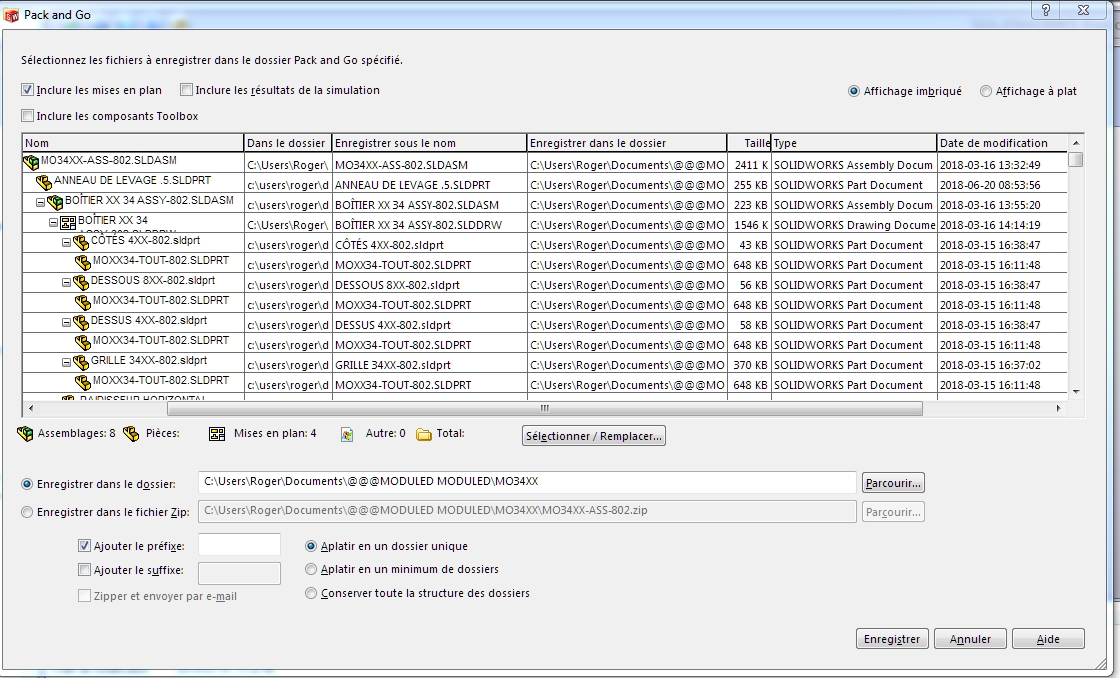Click the Pièces count icon below the table
The height and width of the screenshot is (678, 1120).
click(x=131, y=434)
